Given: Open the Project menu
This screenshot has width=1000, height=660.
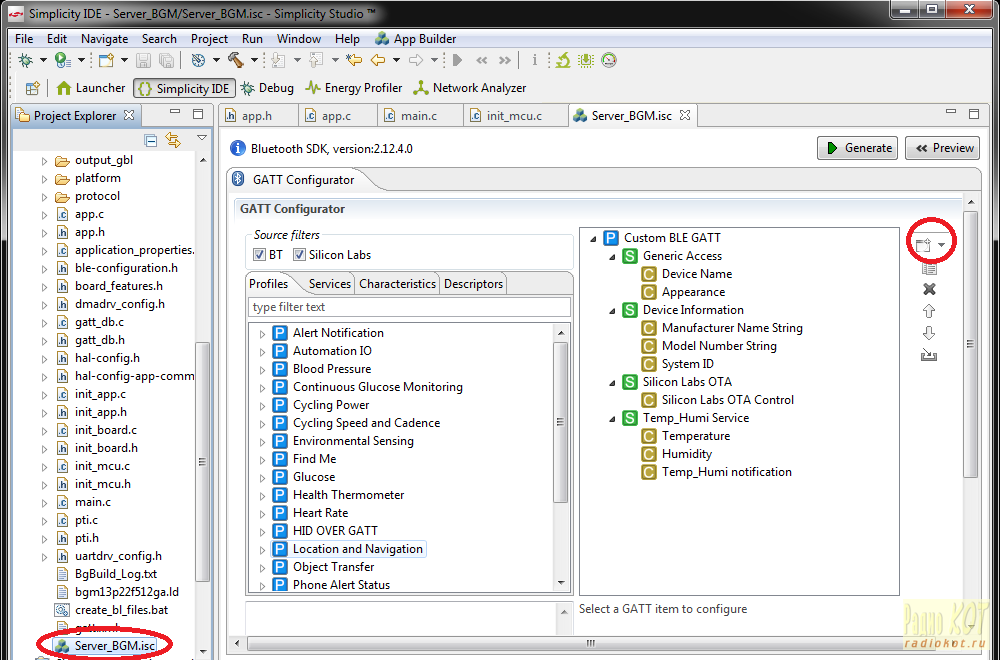Looking at the screenshot, I should tap(209, 39).
